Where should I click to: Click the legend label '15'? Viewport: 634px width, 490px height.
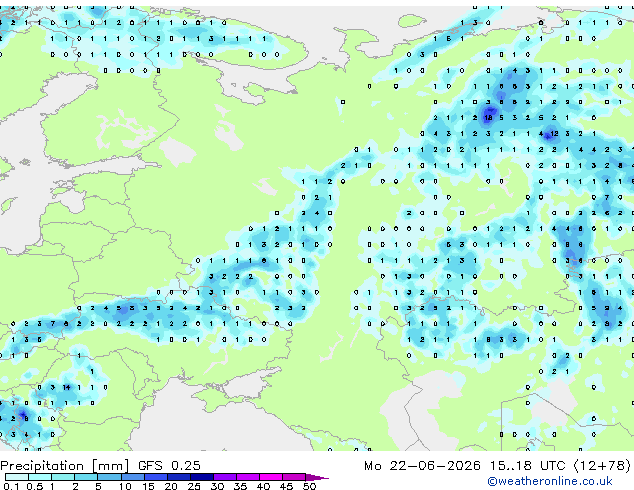(x=148, y=486)
